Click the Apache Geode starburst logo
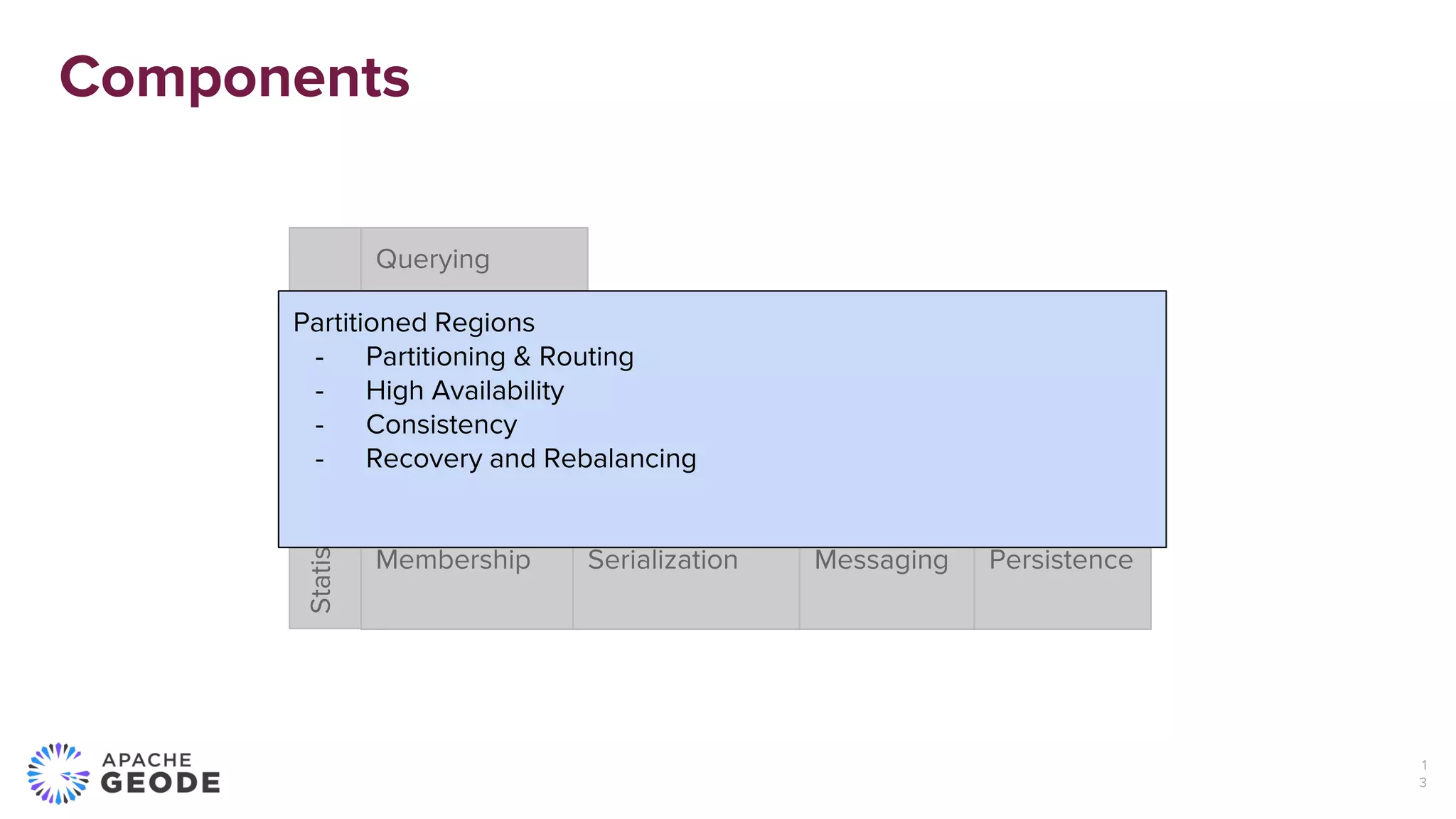The image size is (1456, 819). (x=58, y=773)
